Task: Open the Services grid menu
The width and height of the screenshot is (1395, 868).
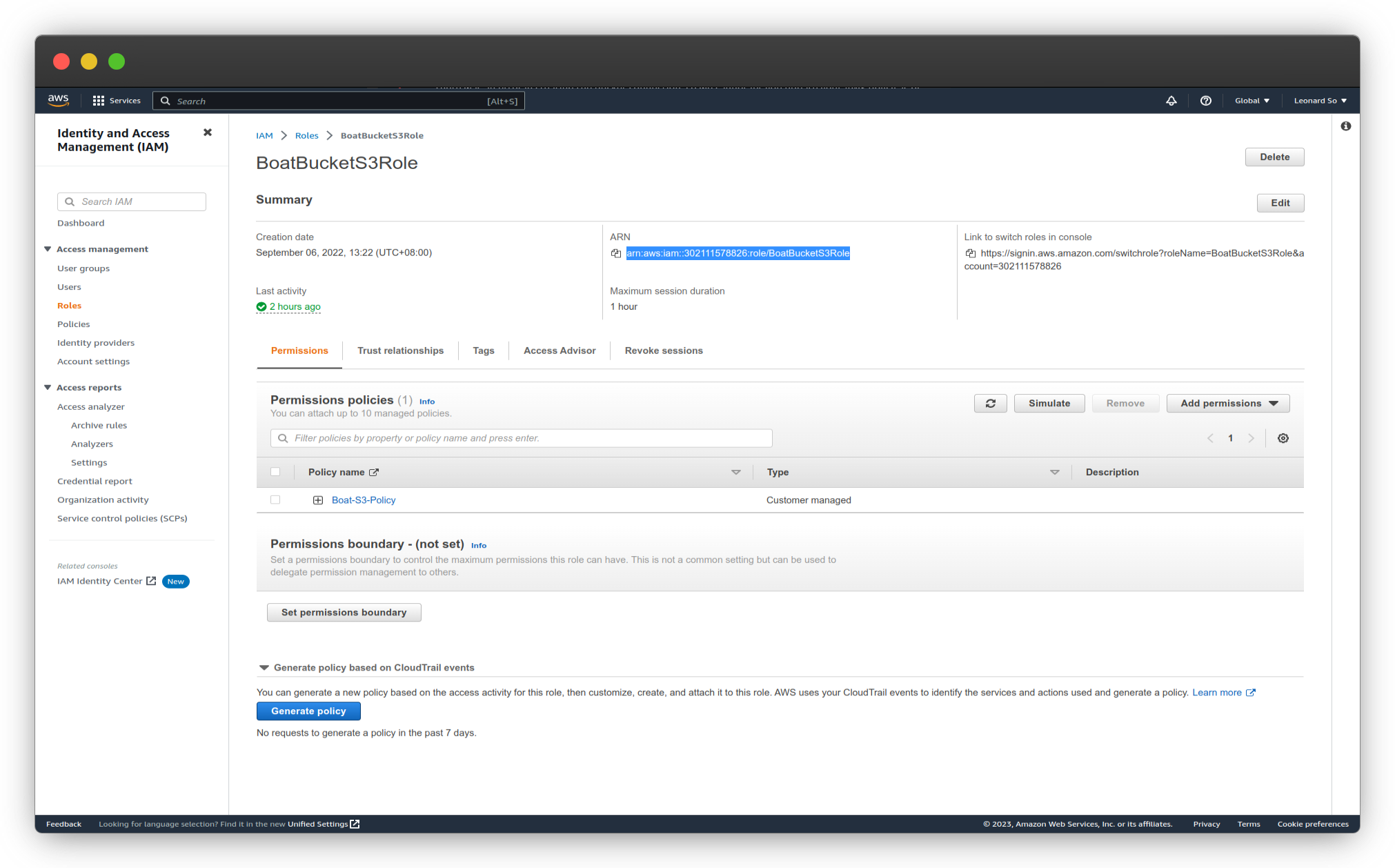Action: 99,101
